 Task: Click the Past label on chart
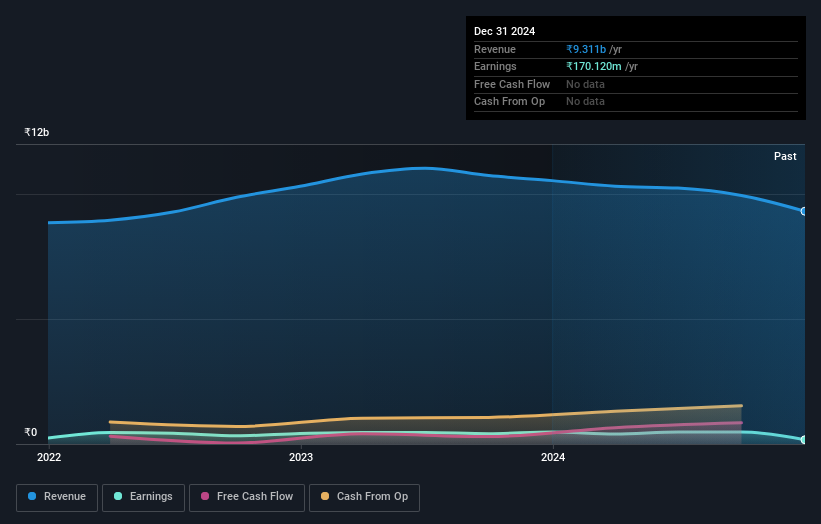pyautogui.click(x=785, y=157)
